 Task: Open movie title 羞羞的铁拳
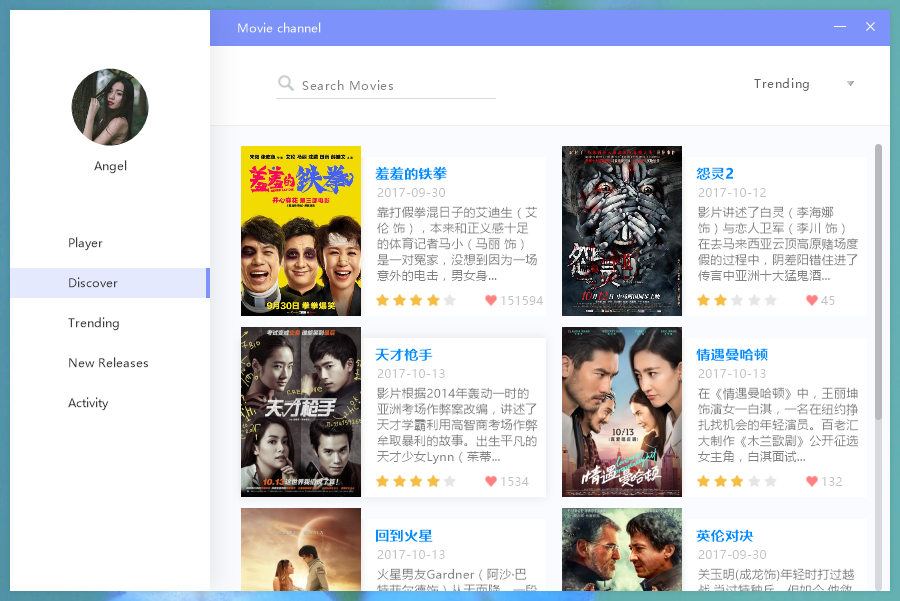coord(411,174)
